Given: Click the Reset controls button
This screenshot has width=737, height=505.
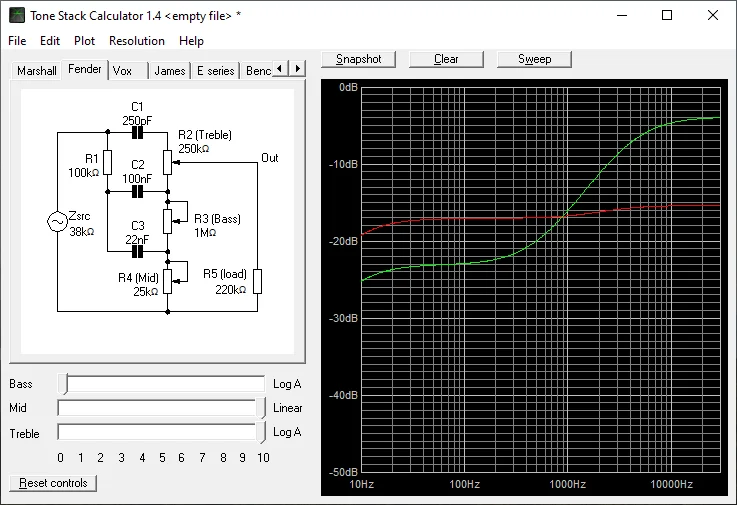Looking at the screenshot, I should (53, 483).
